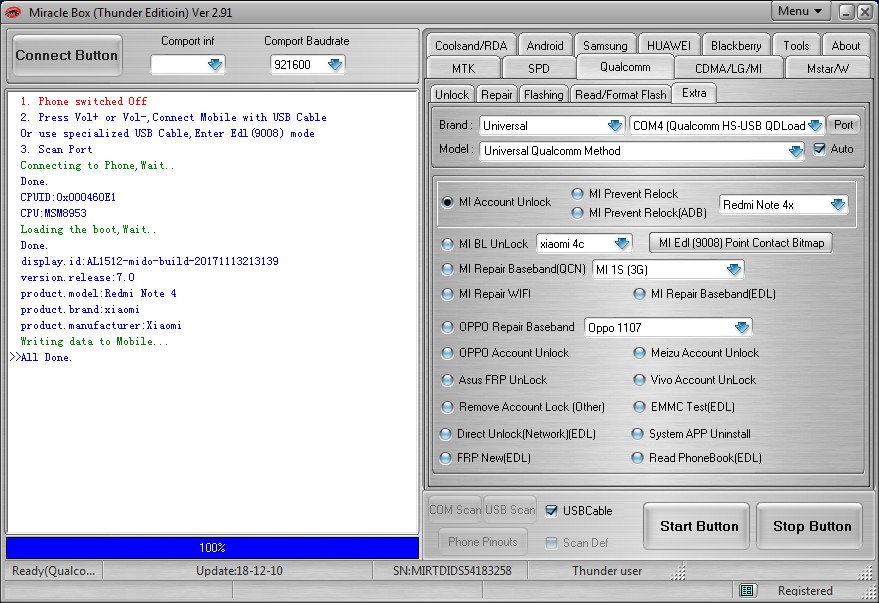
Task: Expand the Oppo 1107 dropdown
Action: click(x=742, y=327)
